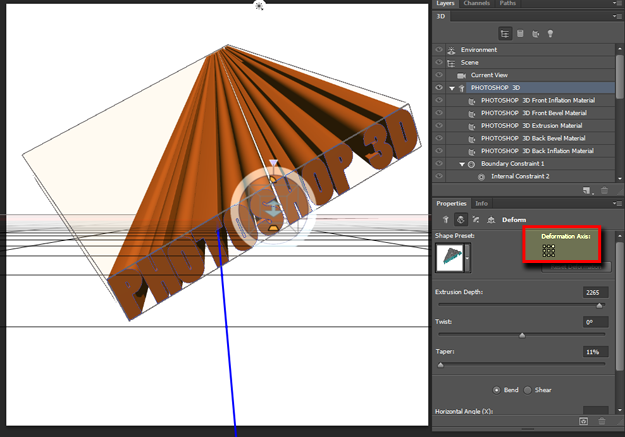Click render icon in Properties footer
Viewport: 625px width, 437px height.
click(x=584, y=422)
